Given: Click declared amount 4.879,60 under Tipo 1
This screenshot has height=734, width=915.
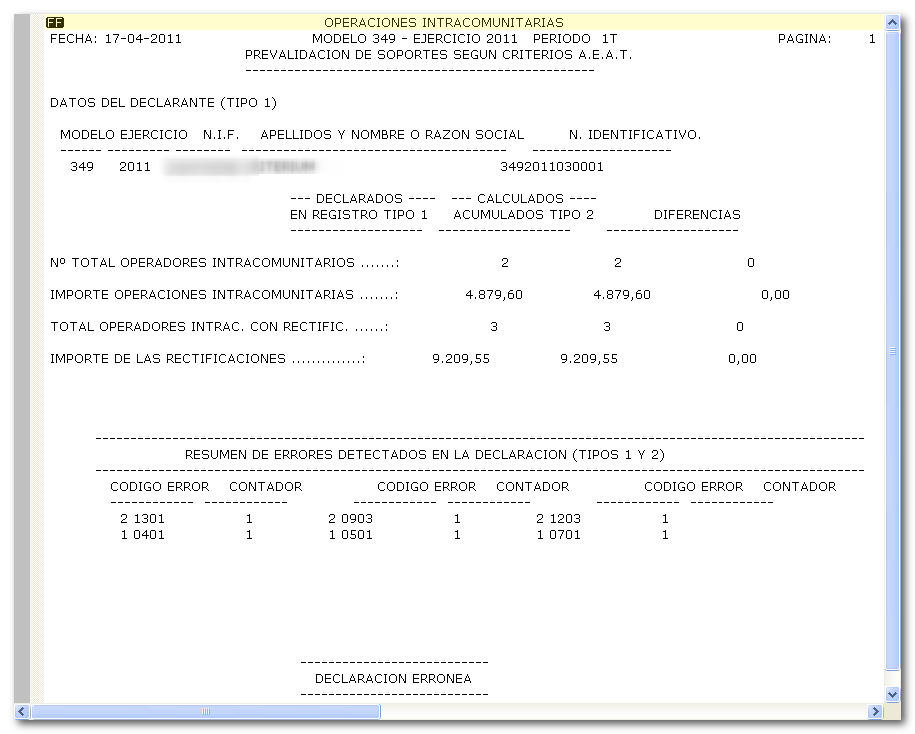Looking at the screenshot, I should pos(494,295).
